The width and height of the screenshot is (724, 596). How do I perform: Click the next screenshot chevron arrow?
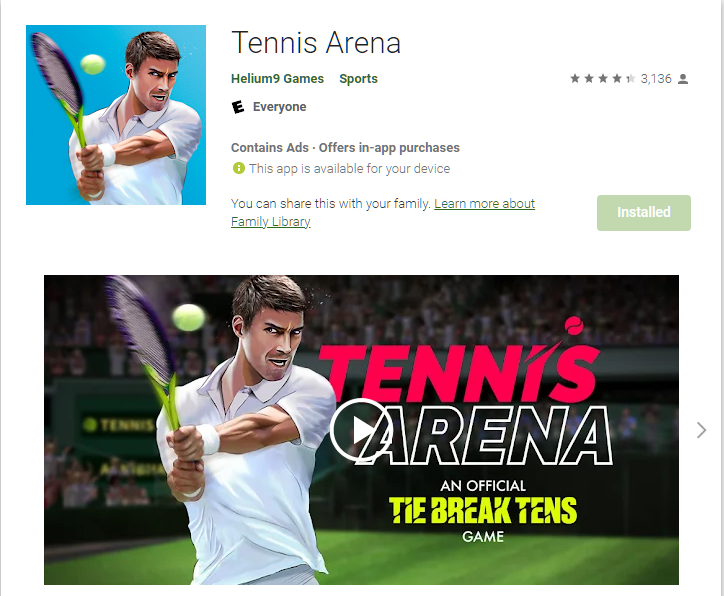tap(701, 430)
